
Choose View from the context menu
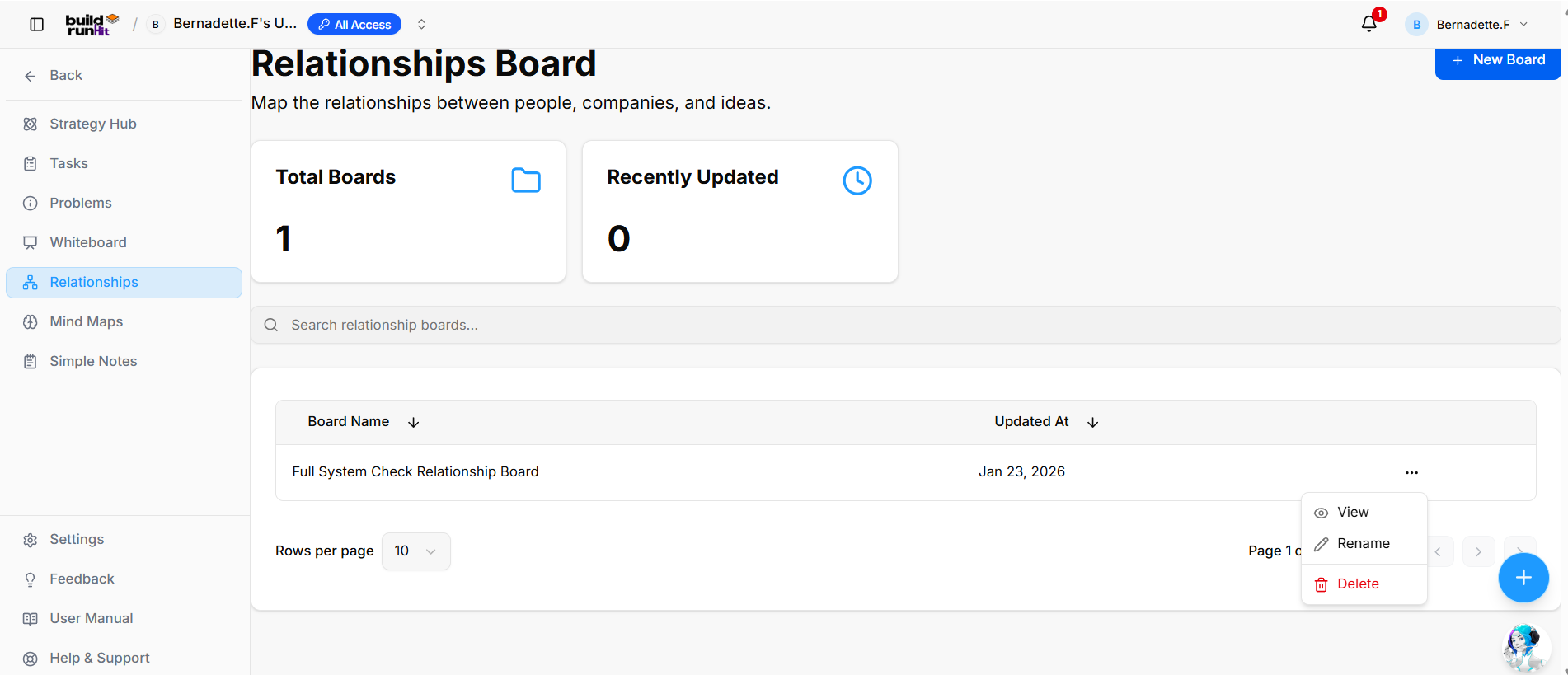1364,512
